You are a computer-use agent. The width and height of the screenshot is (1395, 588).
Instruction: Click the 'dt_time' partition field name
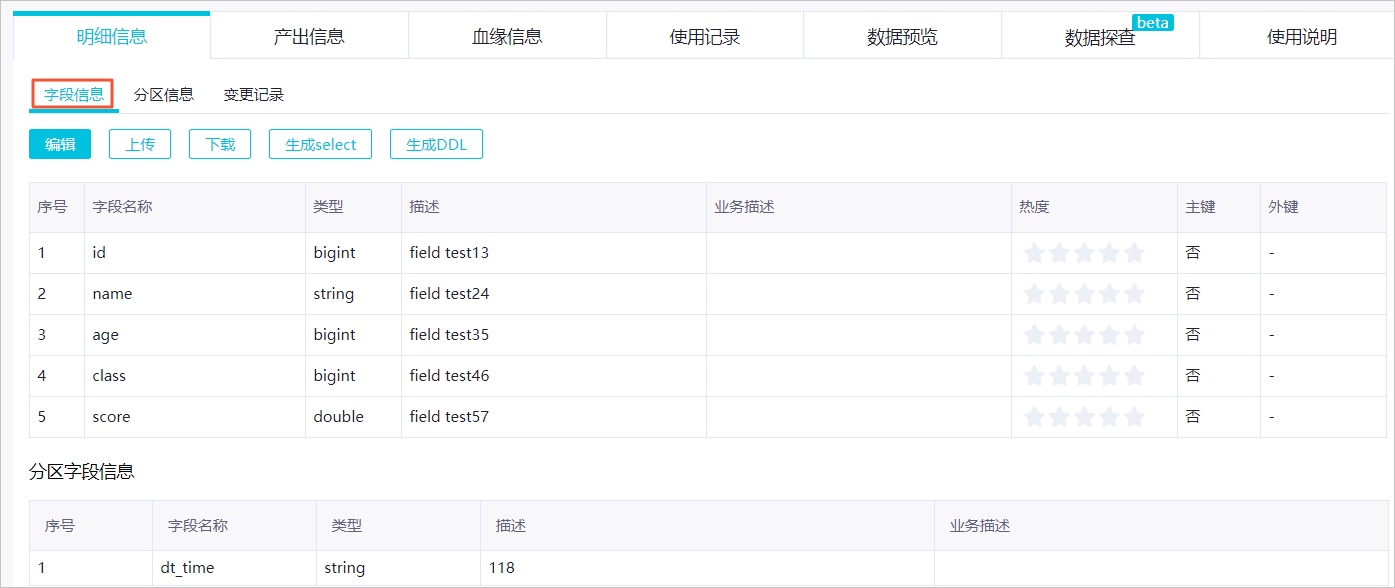pyautogui.click(x=187, y=568)
